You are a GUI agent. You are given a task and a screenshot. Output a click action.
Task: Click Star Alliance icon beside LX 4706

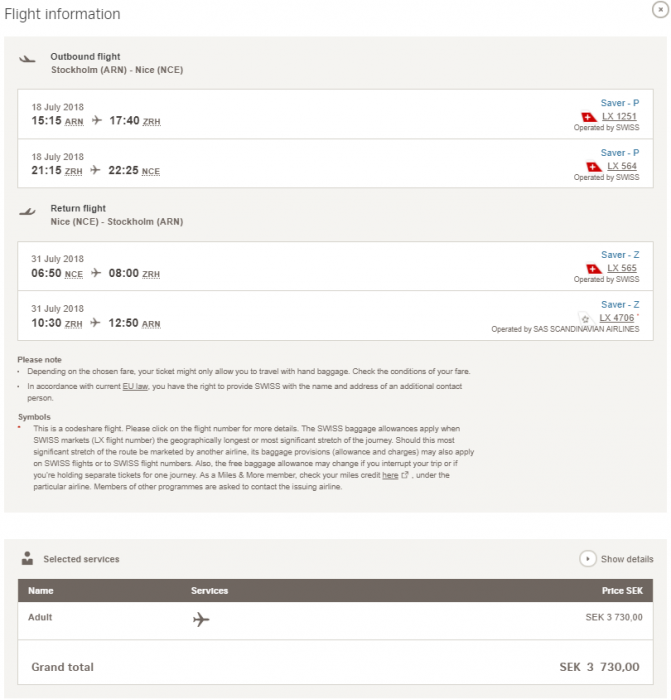point(584,318)
